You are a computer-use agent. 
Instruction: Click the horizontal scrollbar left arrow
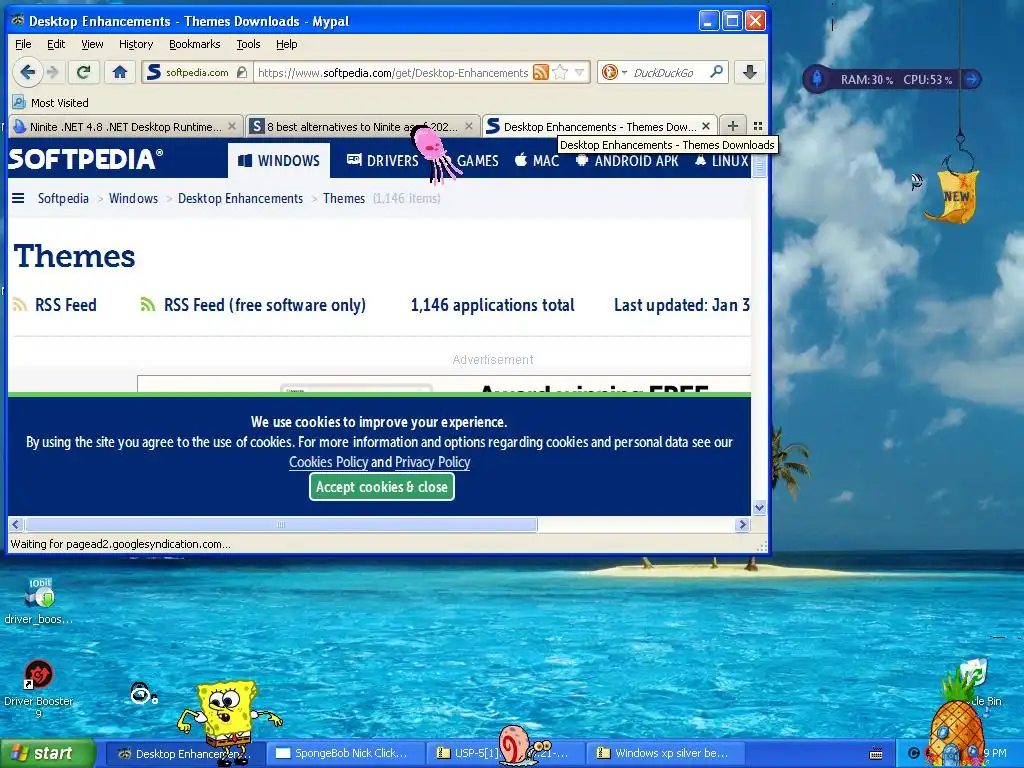(x=16, y=524)
